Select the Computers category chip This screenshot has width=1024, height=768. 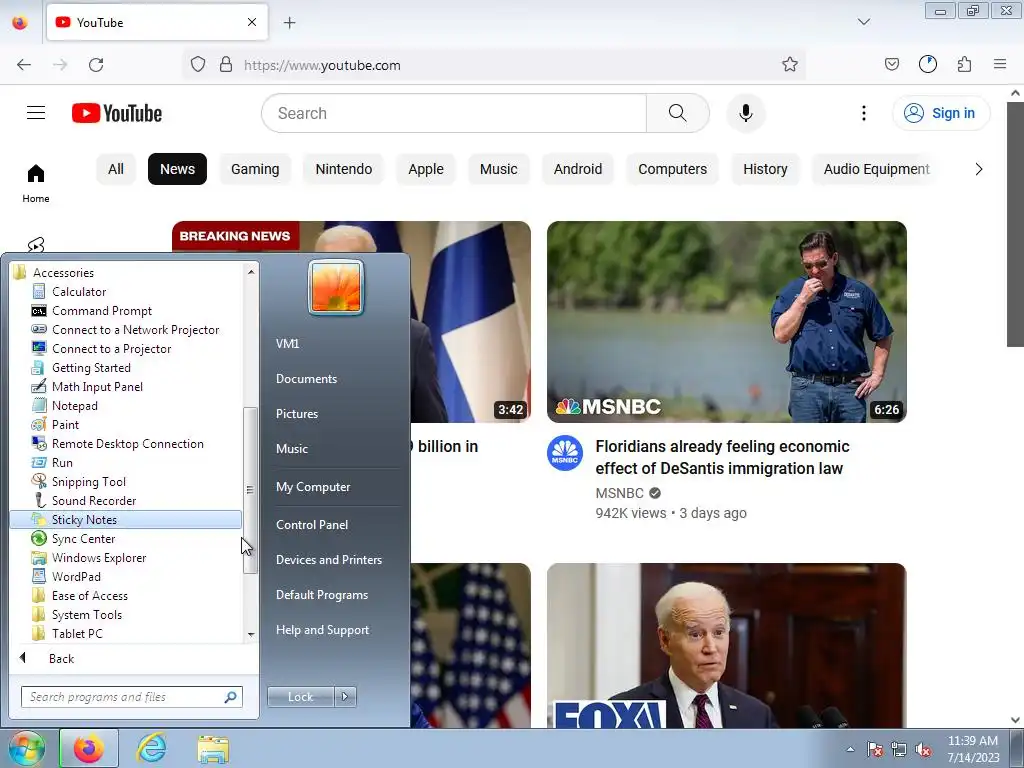672,169
